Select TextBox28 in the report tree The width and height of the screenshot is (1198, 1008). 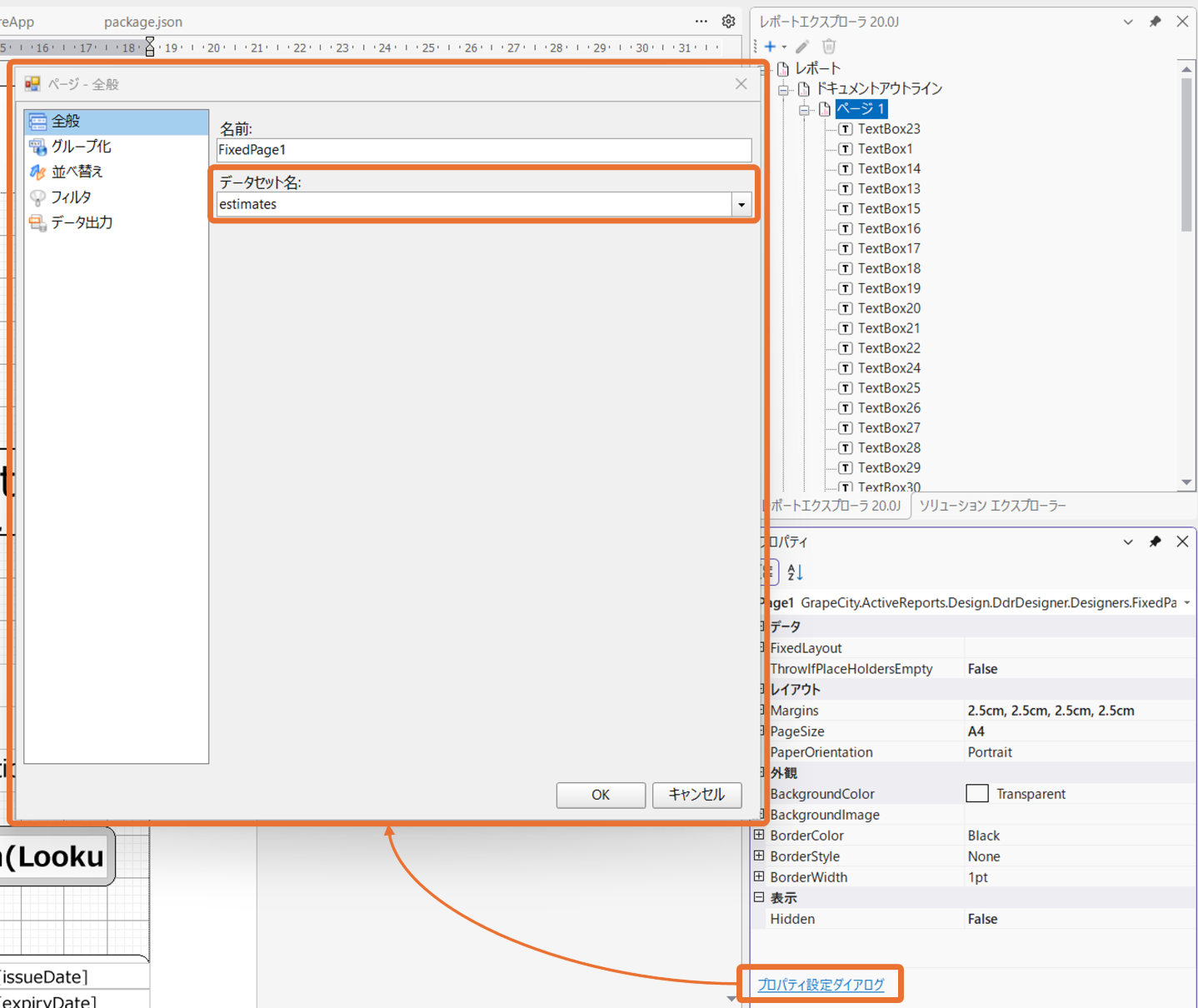click(889, 449)
